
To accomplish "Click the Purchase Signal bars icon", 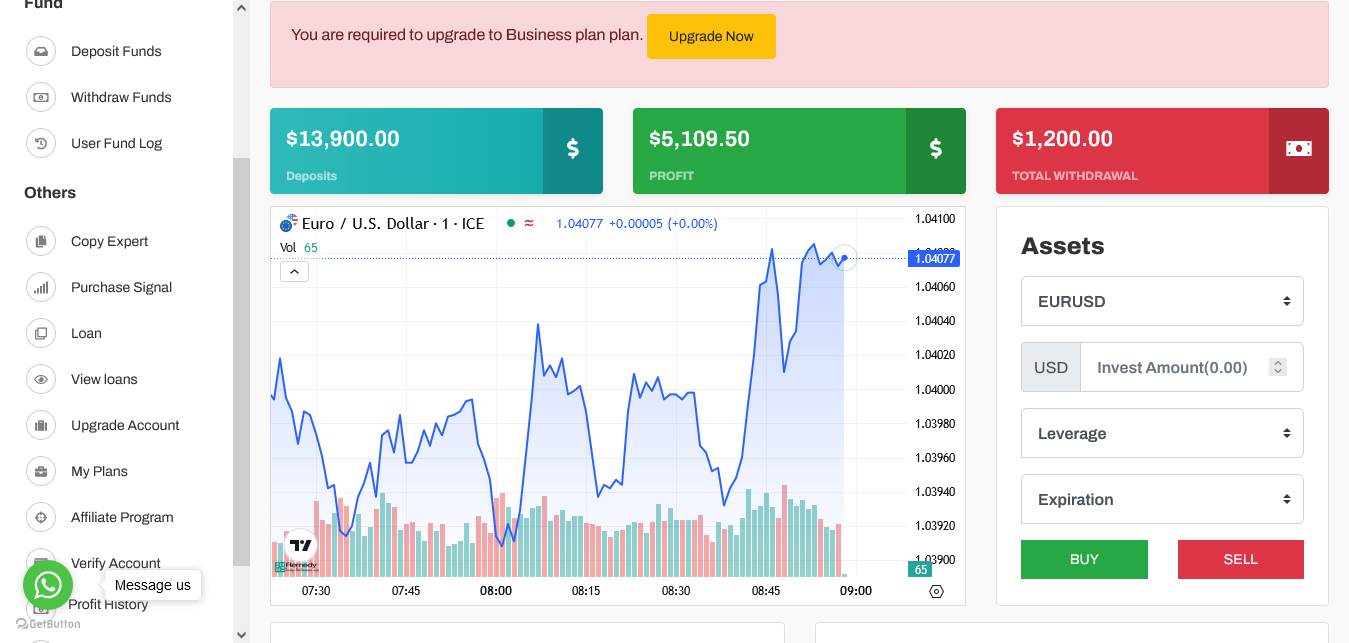I will [41, 287].
